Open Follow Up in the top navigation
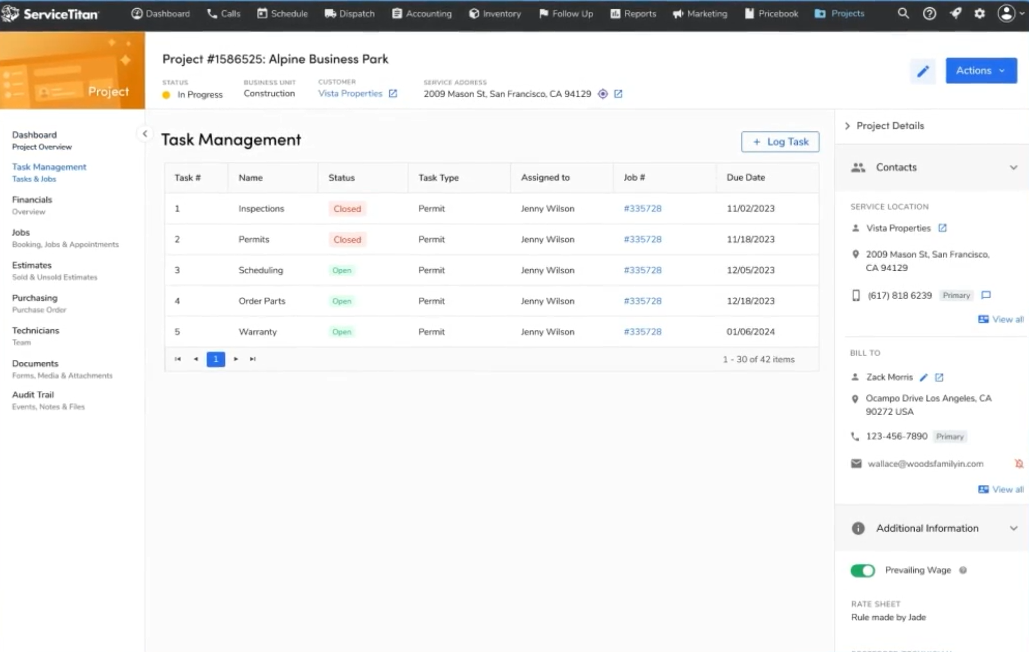The height and width of the screenshot is (652, 1029). 565,13
